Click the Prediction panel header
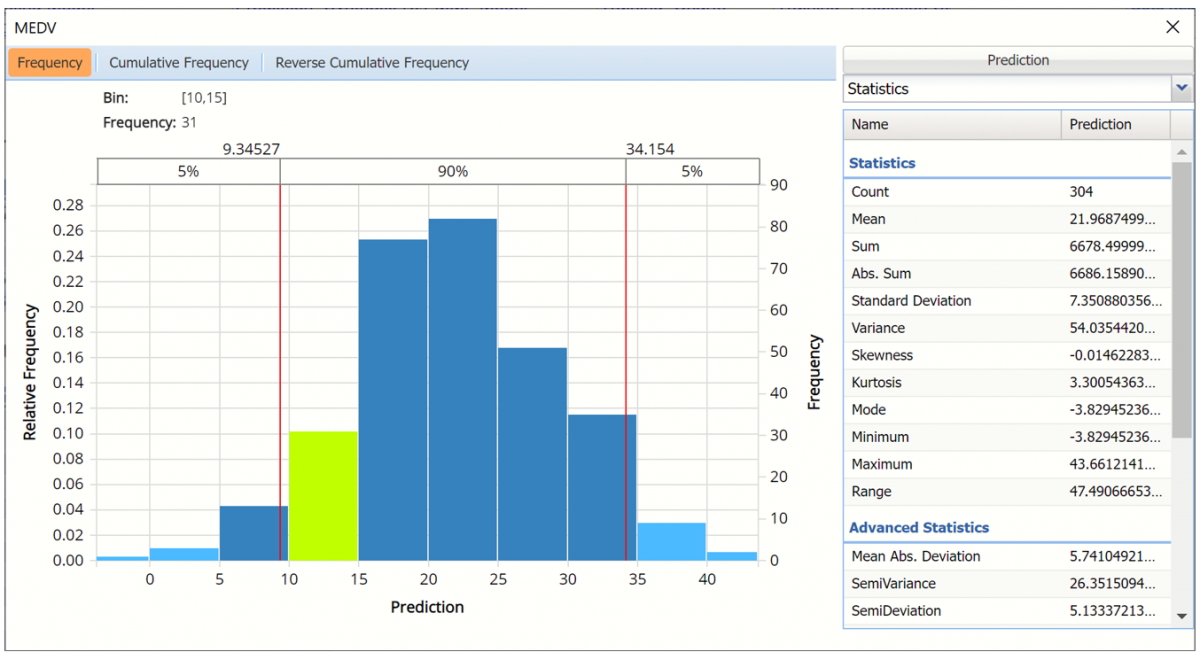This screenshot has height=652, width=1200. point(1018,60)
